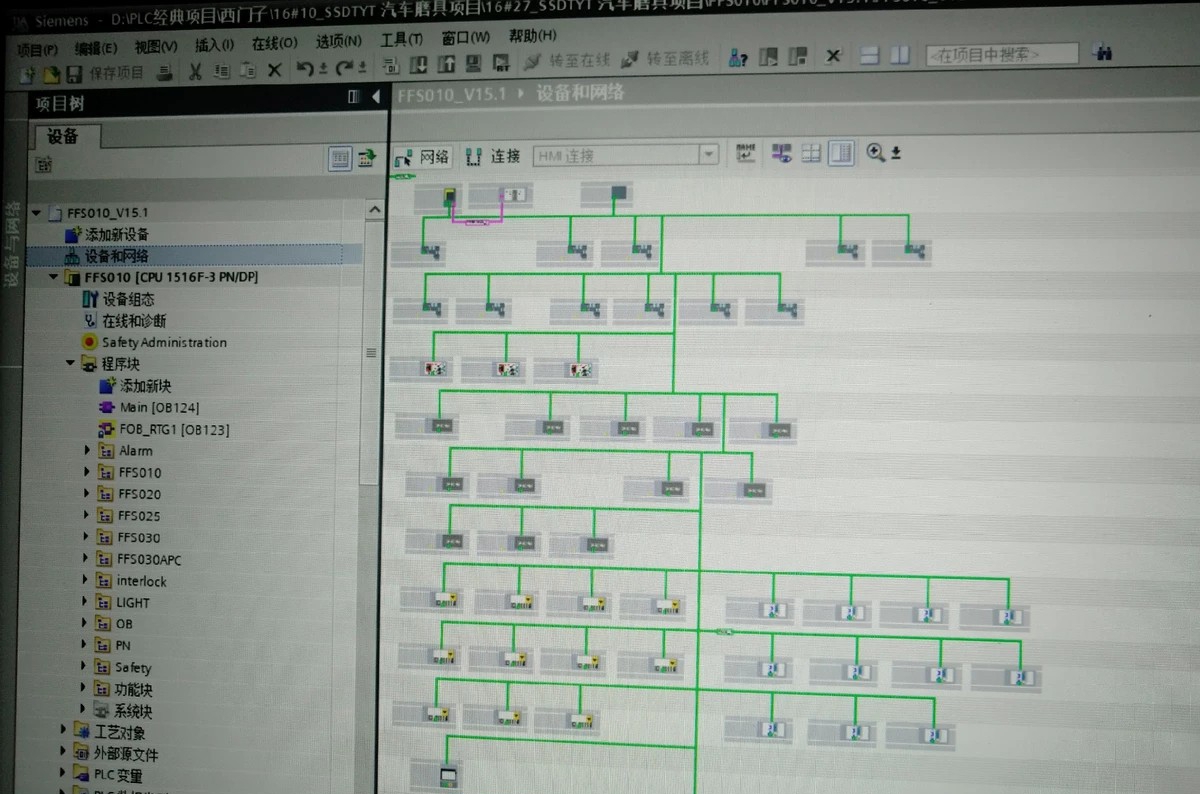Screen dimensions: 1200x794
Task: Open the 在线(O) menu
Action: [x=274, y=43]
